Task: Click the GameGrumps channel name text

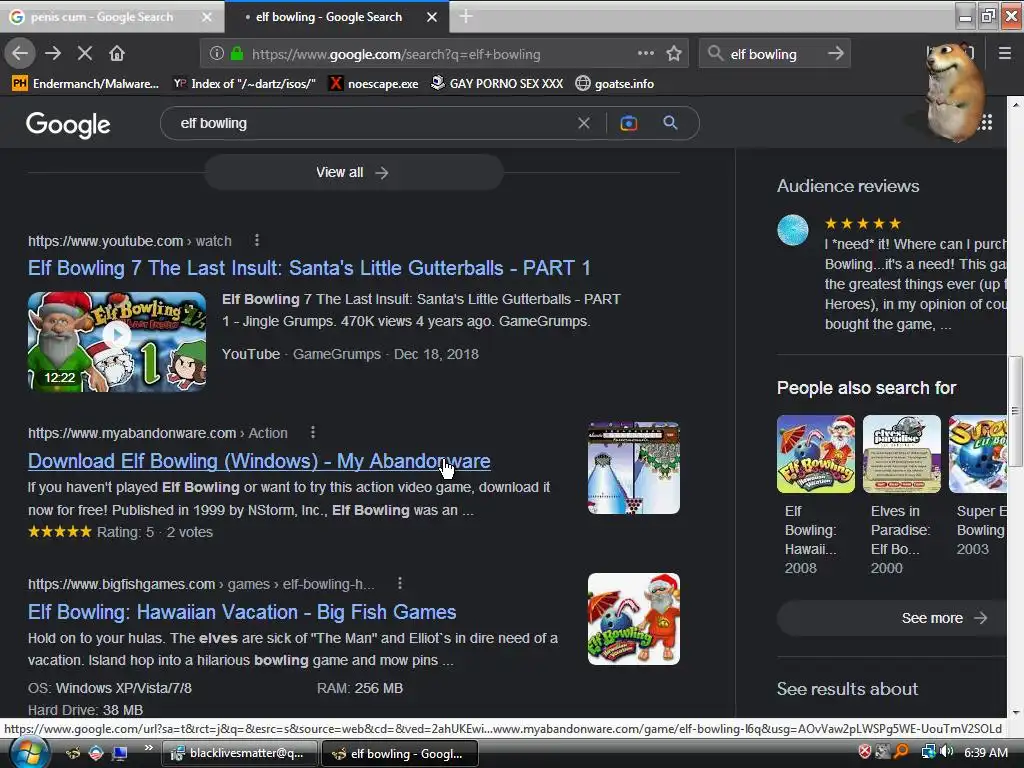Action: 336,354
